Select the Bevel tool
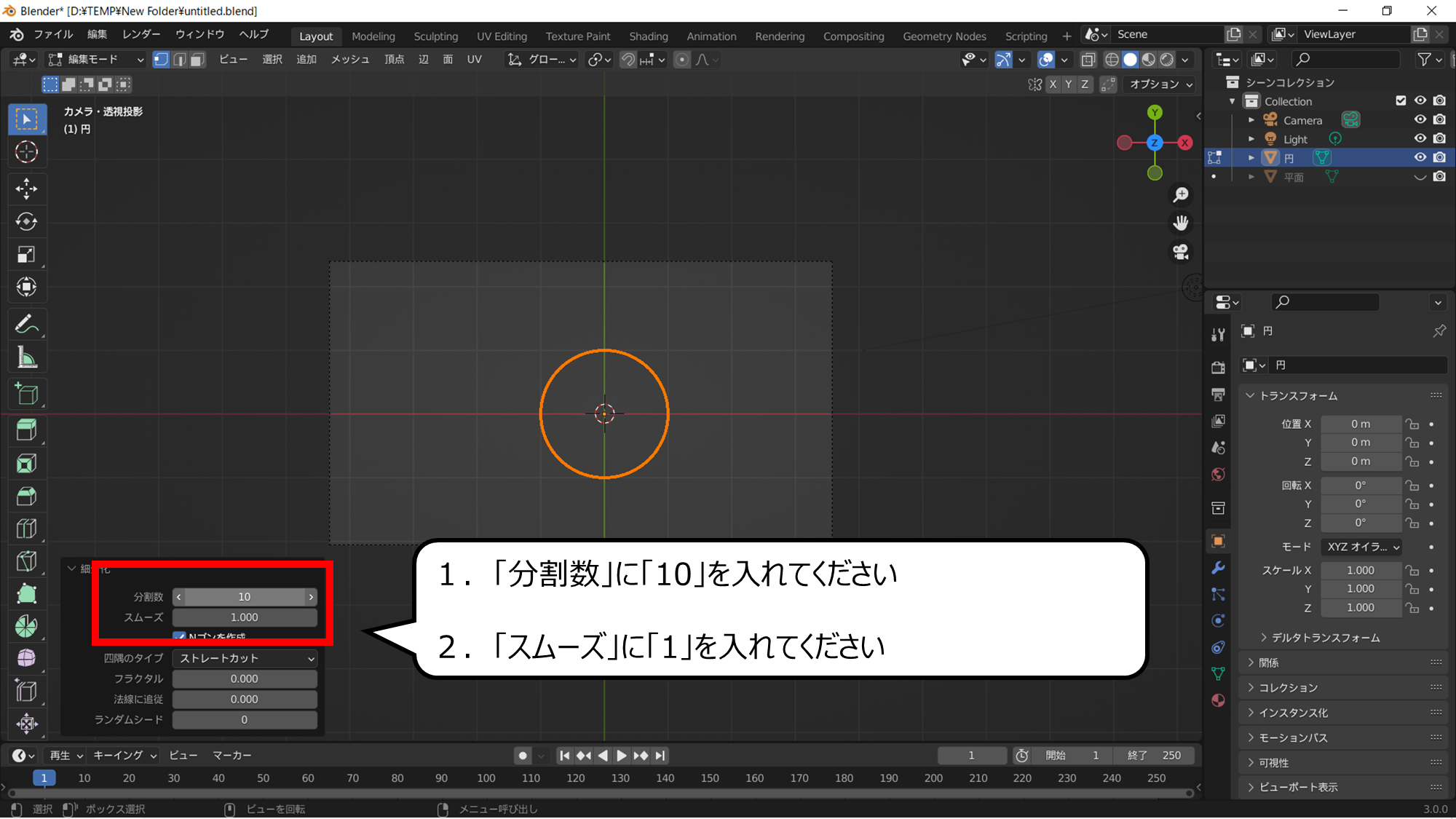1456x819 pixels. pos(27,496)
